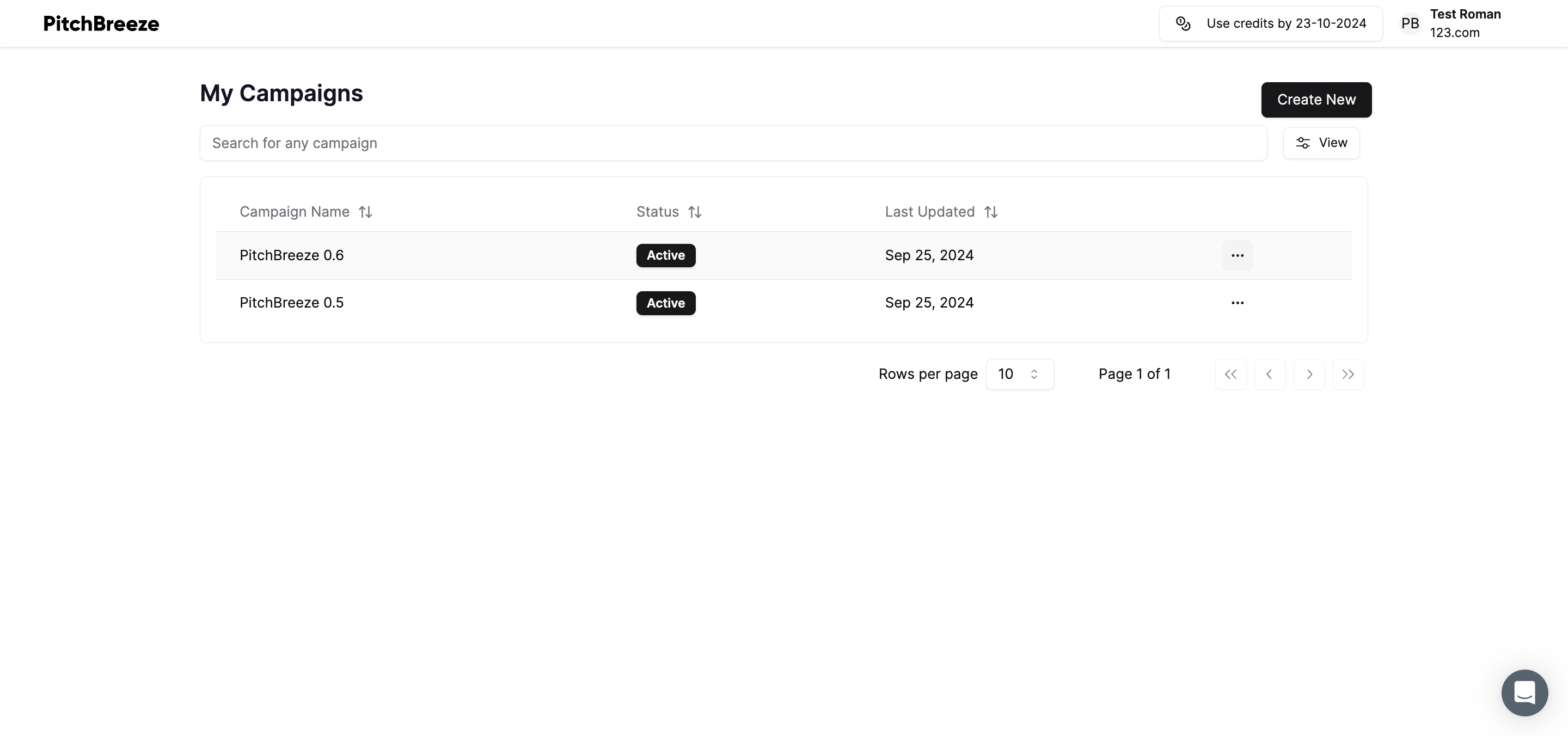The image size is (1568, 736).
Task: Focus the Search for any campaign field
Action: [x=733, y=143]
